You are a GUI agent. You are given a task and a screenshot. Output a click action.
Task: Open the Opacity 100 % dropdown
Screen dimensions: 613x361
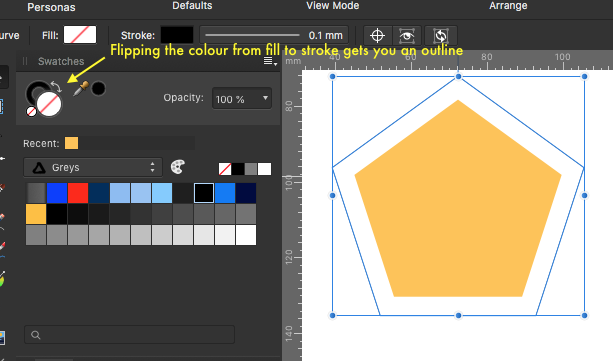tap(242, 99)
